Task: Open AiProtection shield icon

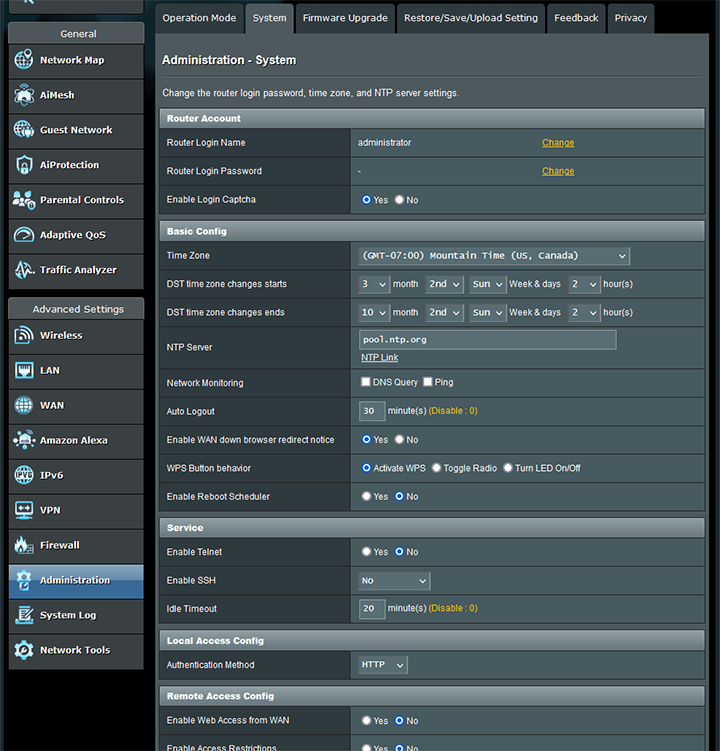Action: tap(24, 165)
